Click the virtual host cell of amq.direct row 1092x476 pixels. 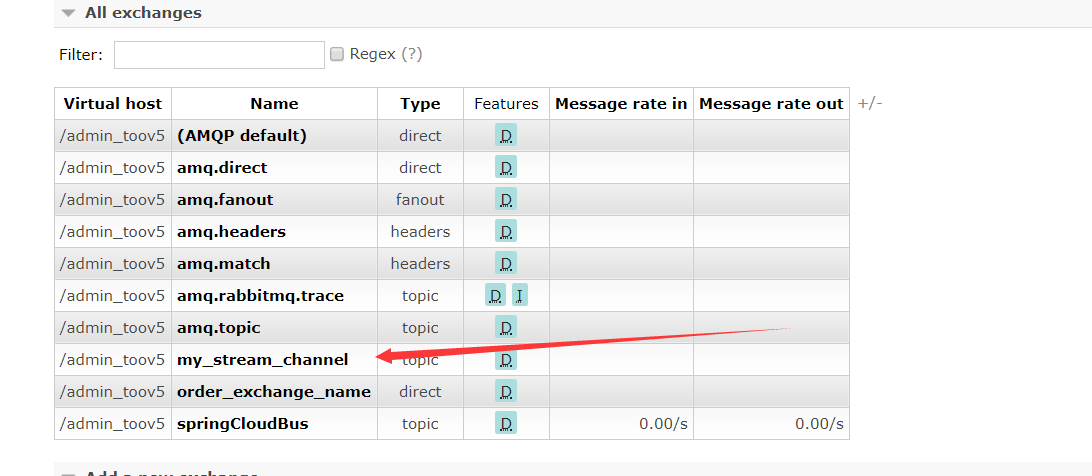click(x=113, y=168)
